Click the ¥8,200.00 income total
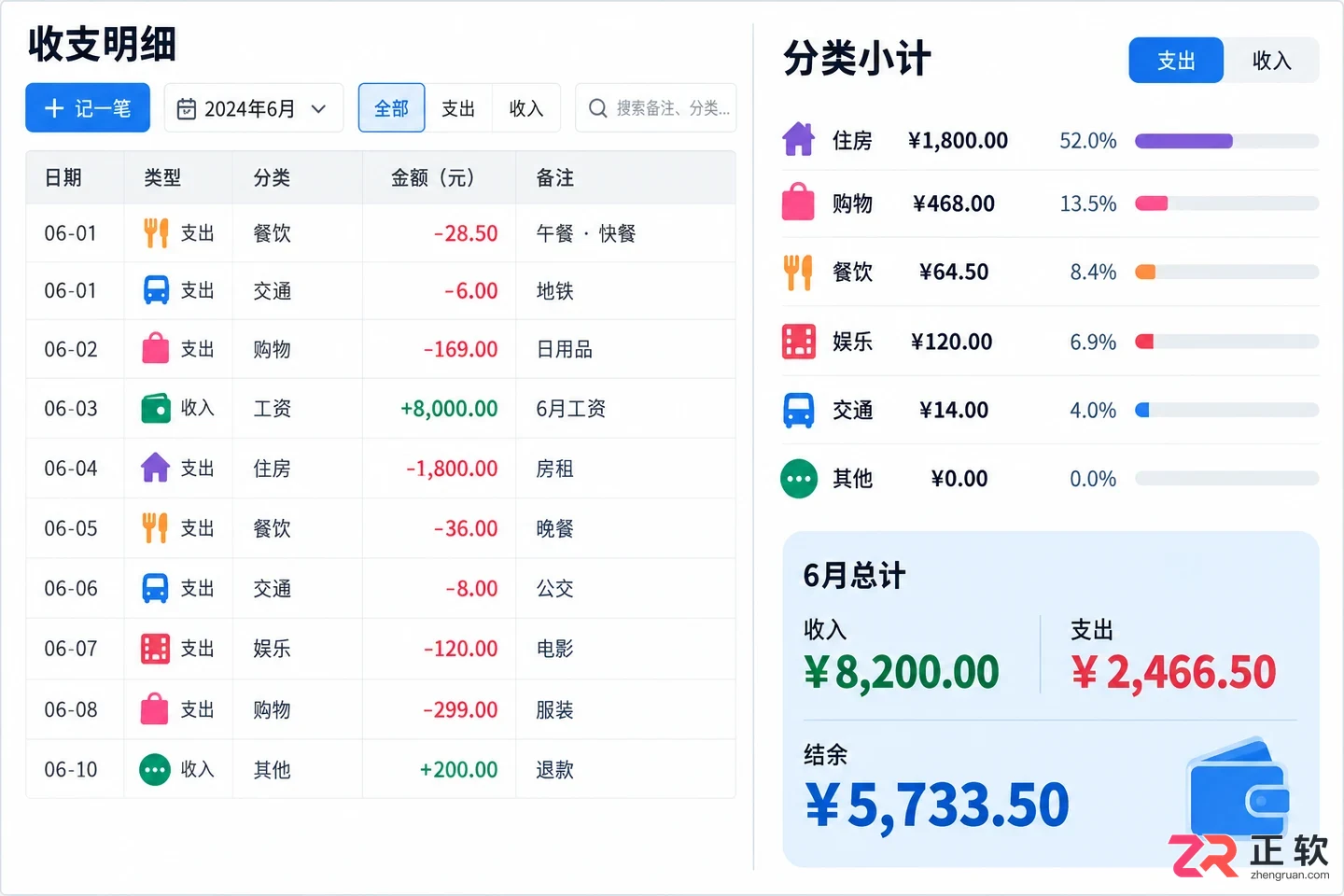The height and width of the screenshot is (896, 1344). (x=902, y=672)
